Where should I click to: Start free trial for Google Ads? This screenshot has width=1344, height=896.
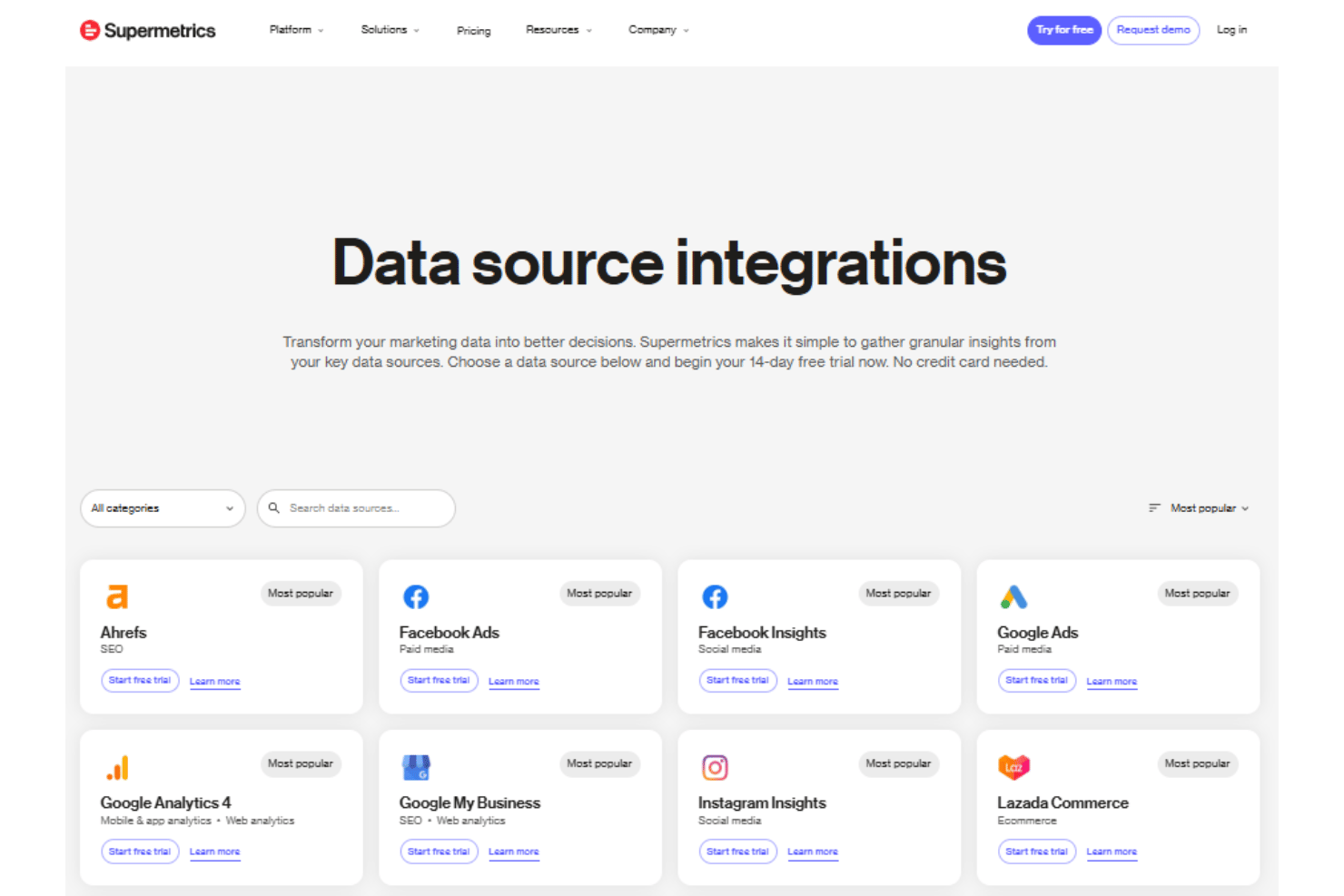[1036, 680]
